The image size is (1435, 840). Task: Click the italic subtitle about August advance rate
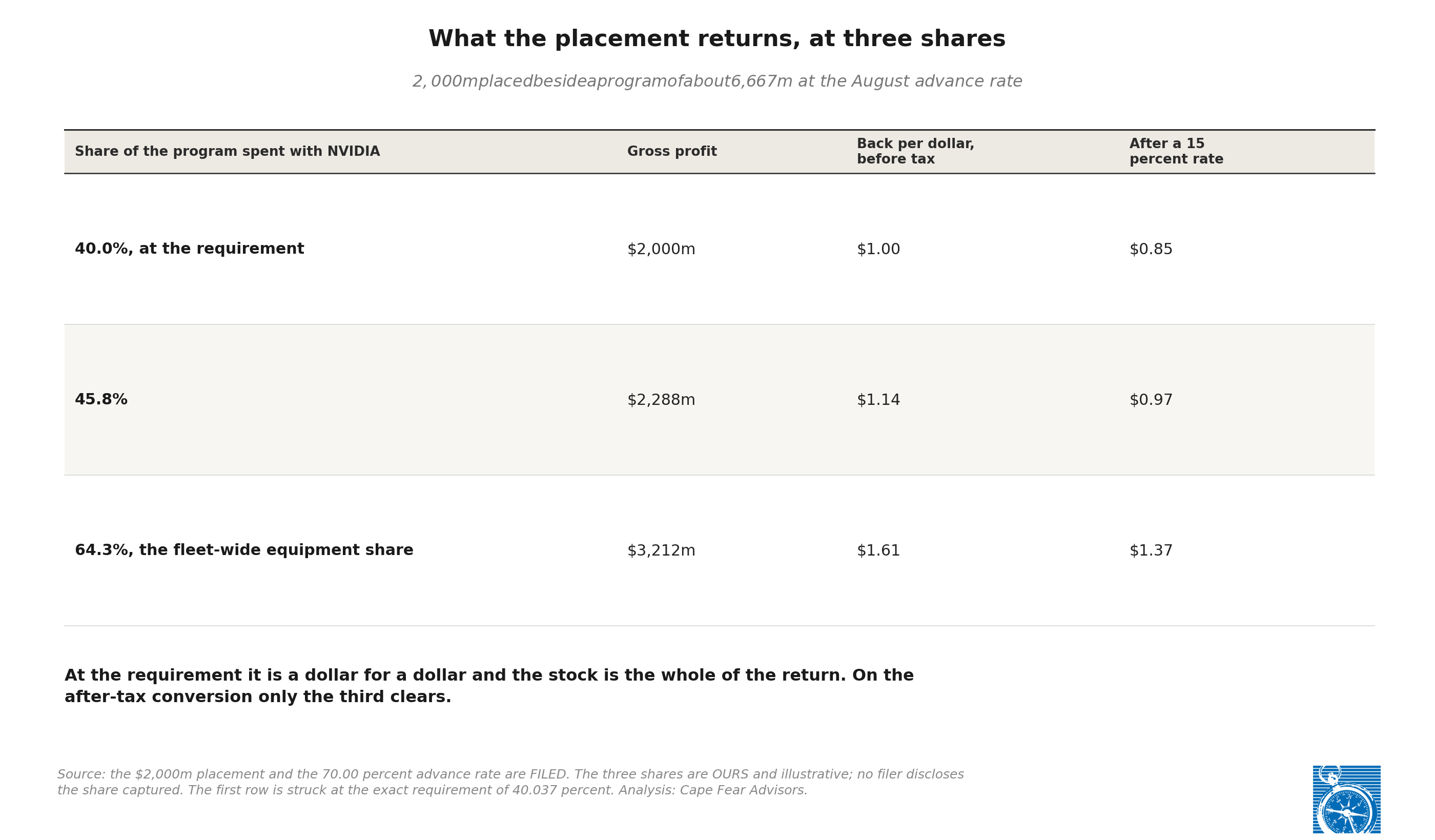(x=717, y=81)
